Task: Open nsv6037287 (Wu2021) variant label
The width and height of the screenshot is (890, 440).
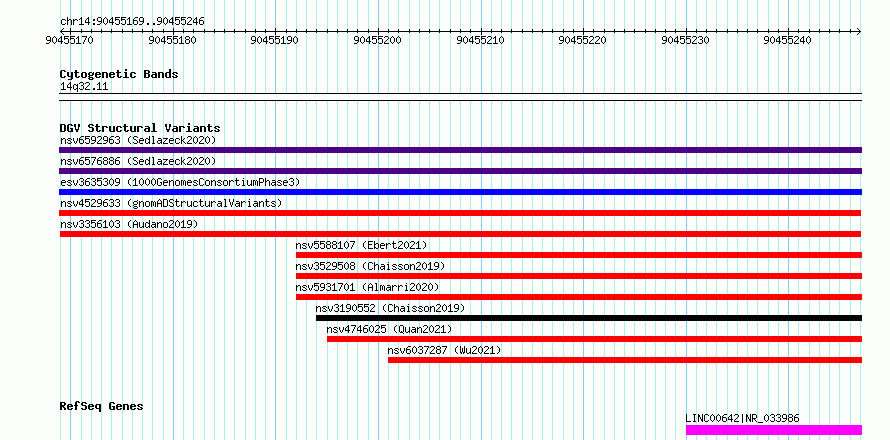Action: tap(444, 350)
